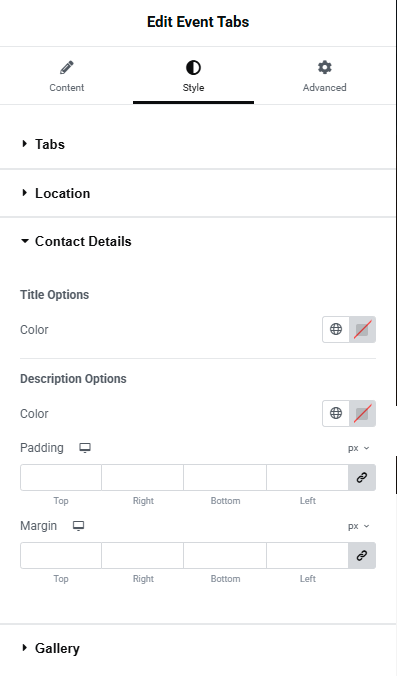Click the Padding Top input field

click(x=61, y=478)
